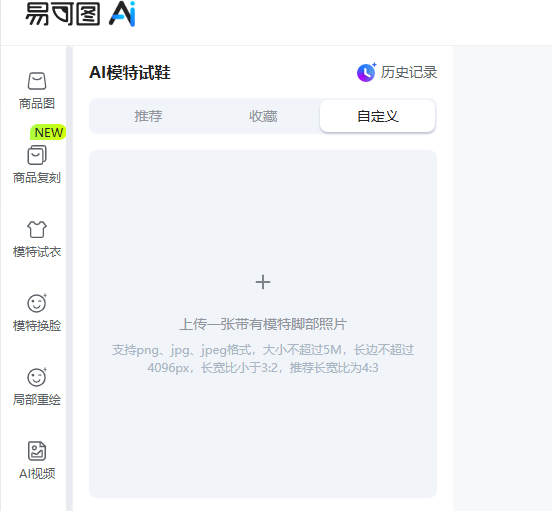
Task: Click the history clock icon
Action: [366, 72]
